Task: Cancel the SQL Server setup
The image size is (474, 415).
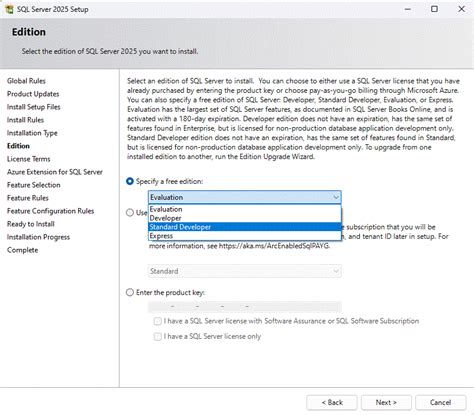Action: tap(440, 402)
